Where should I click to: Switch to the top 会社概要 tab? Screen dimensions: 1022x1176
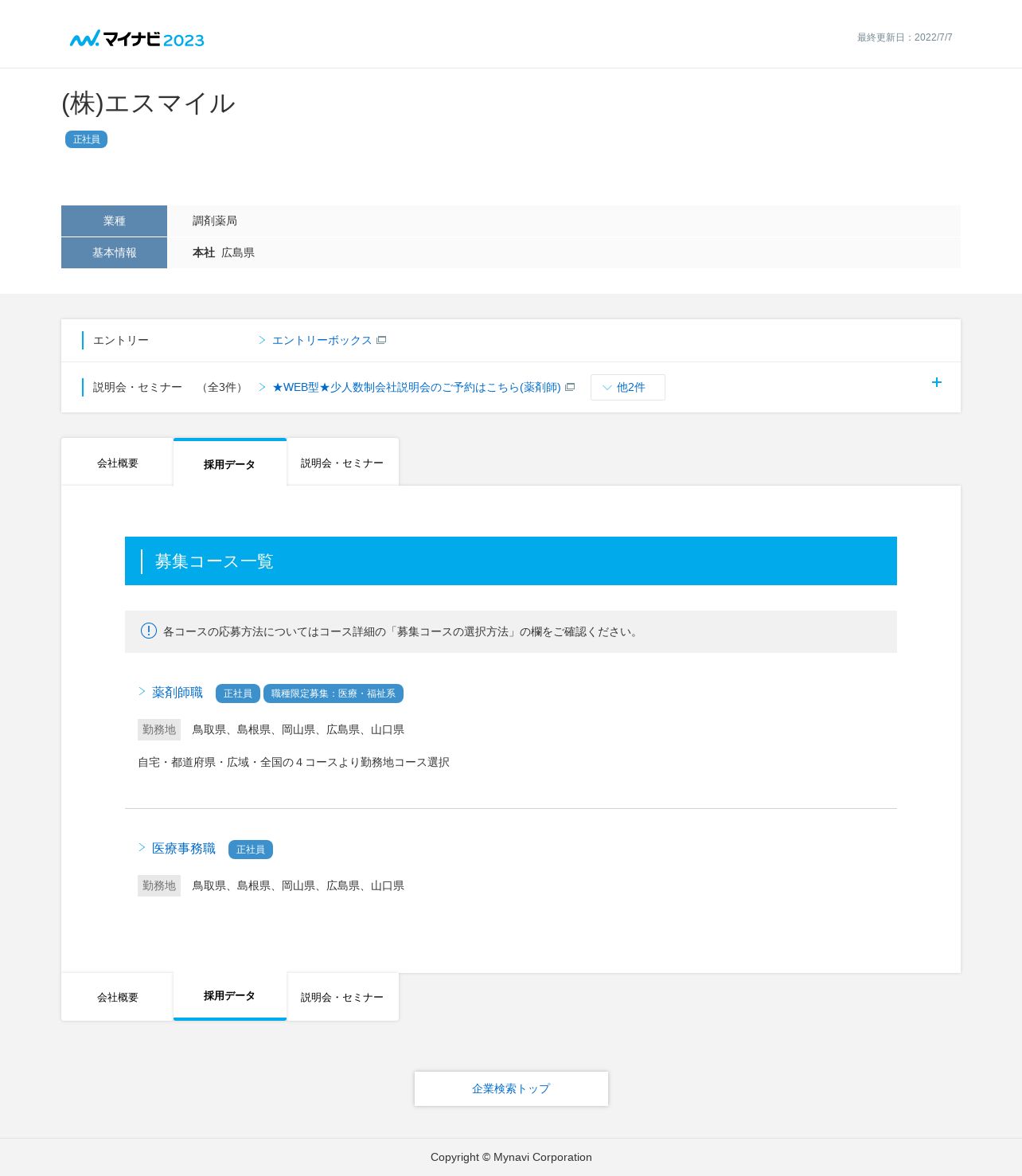click(x=117, y=463)
